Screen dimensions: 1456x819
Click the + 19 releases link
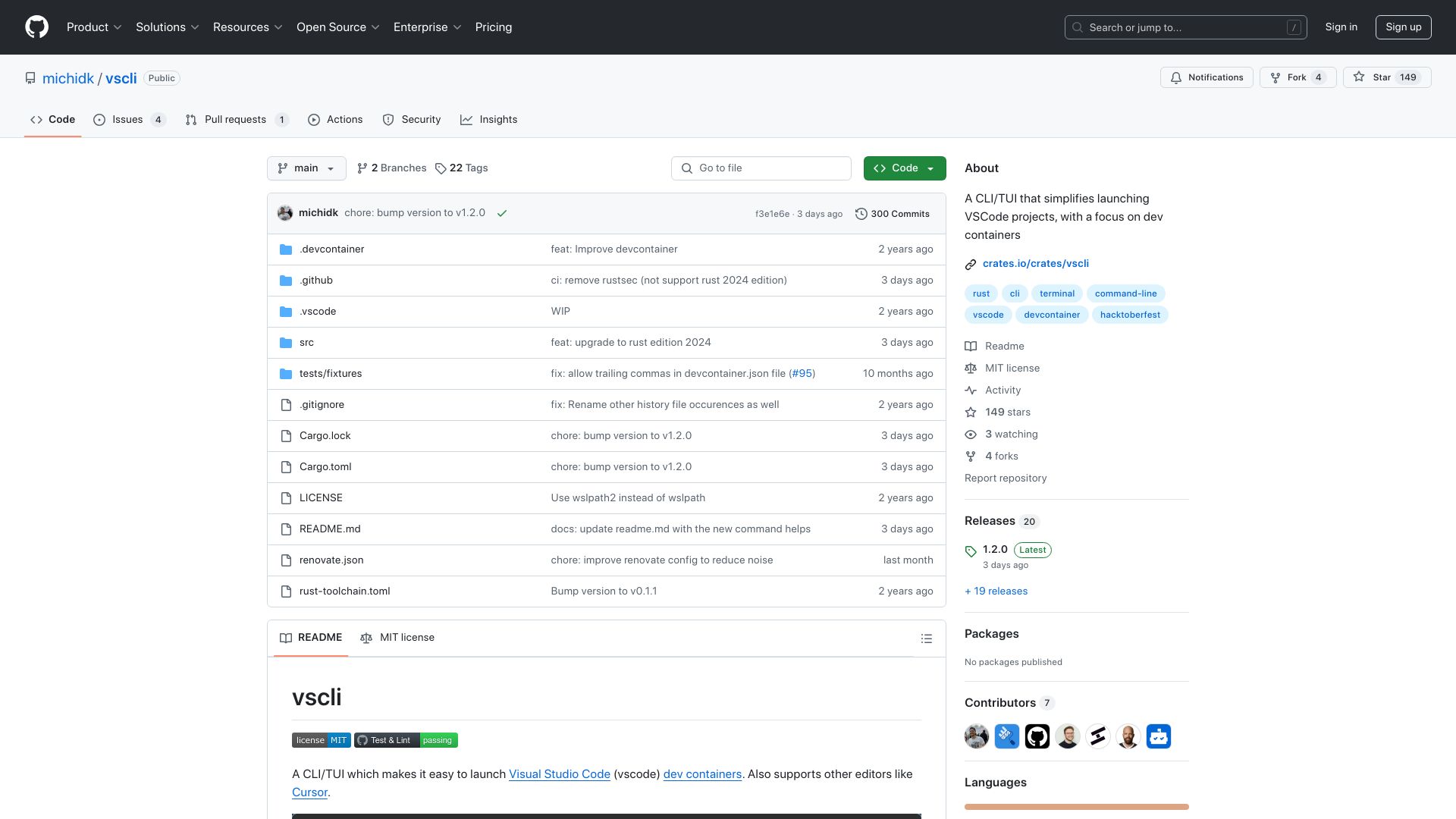click(996, 591)
